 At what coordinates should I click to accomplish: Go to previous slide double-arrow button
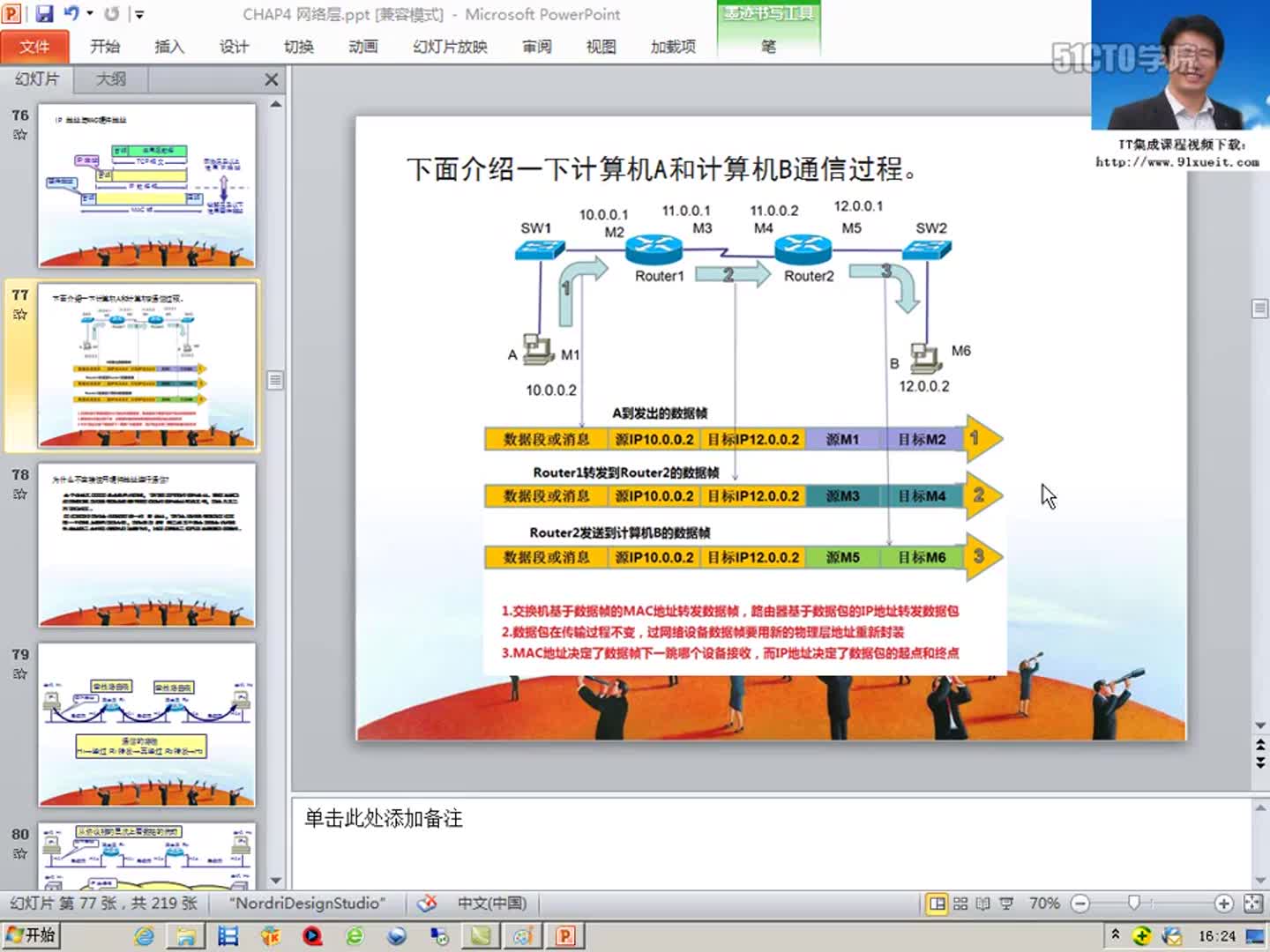pyautogui.click(x=1260, y=746)
